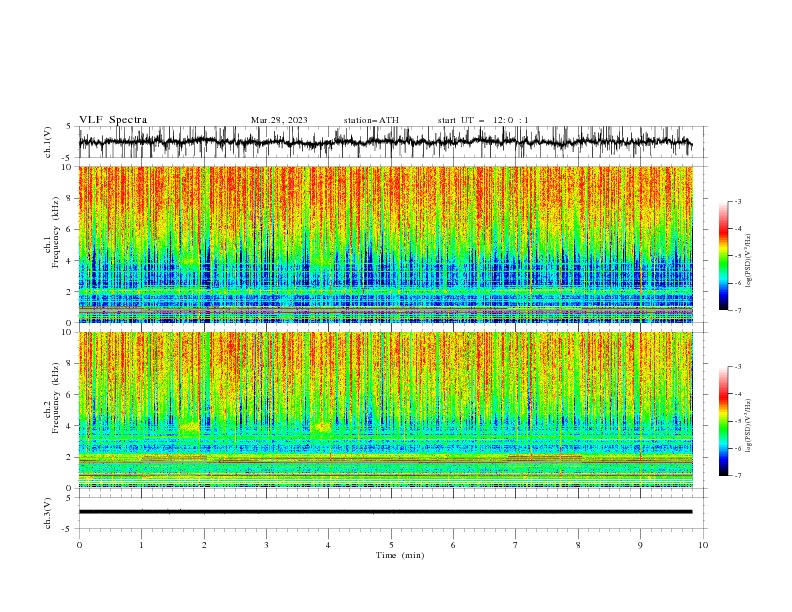792x612 pixels.
Task: Click the ch.1 "Frequency (kHz)" axis label
Action: (56, 231)
